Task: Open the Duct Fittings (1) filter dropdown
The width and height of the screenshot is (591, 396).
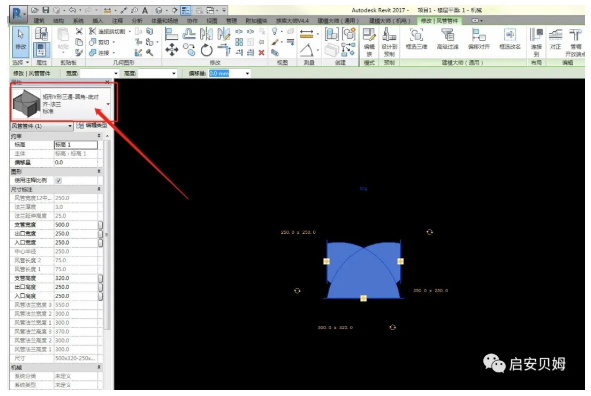Action: pyautogui.click(x=70, y=126)
